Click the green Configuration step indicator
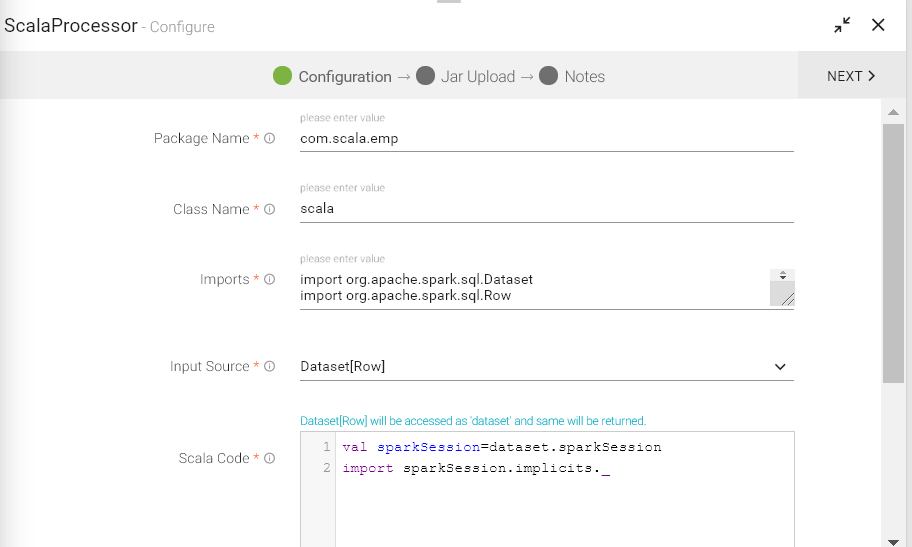The width and height of the screenshot is (912, 547). click(x=282, y=76)
